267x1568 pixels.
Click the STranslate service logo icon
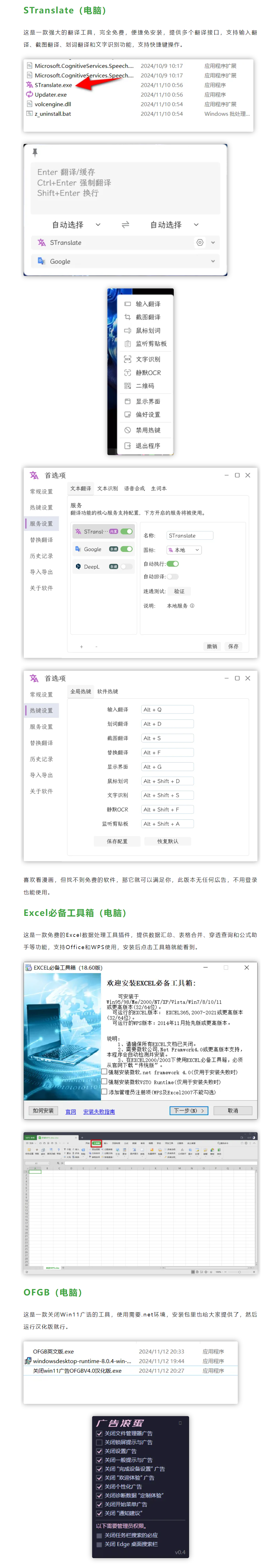pyautogui.click(x=41, y=242)
